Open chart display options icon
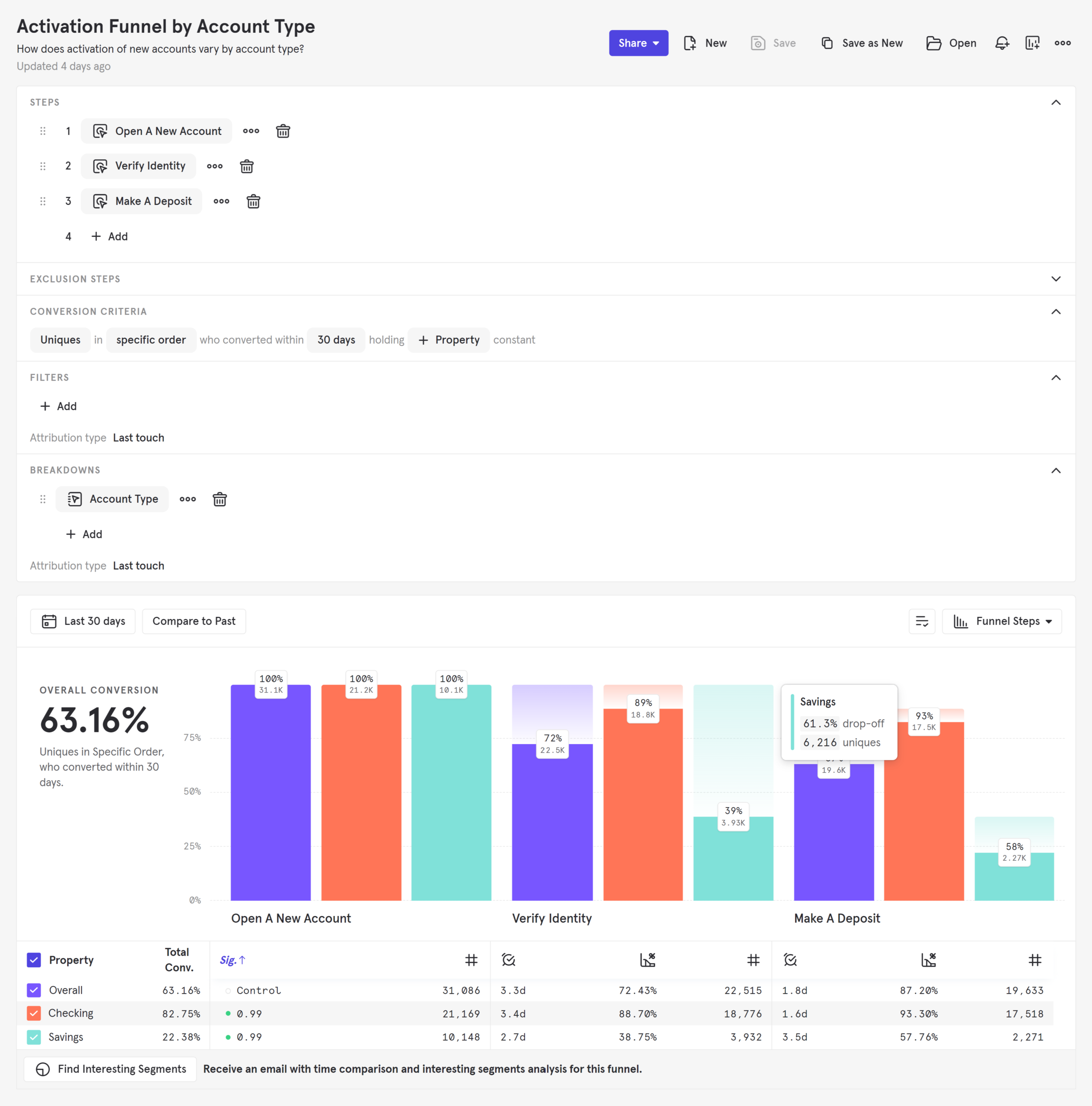The width and height of the screenshot is (1092, 1106). 921,621
